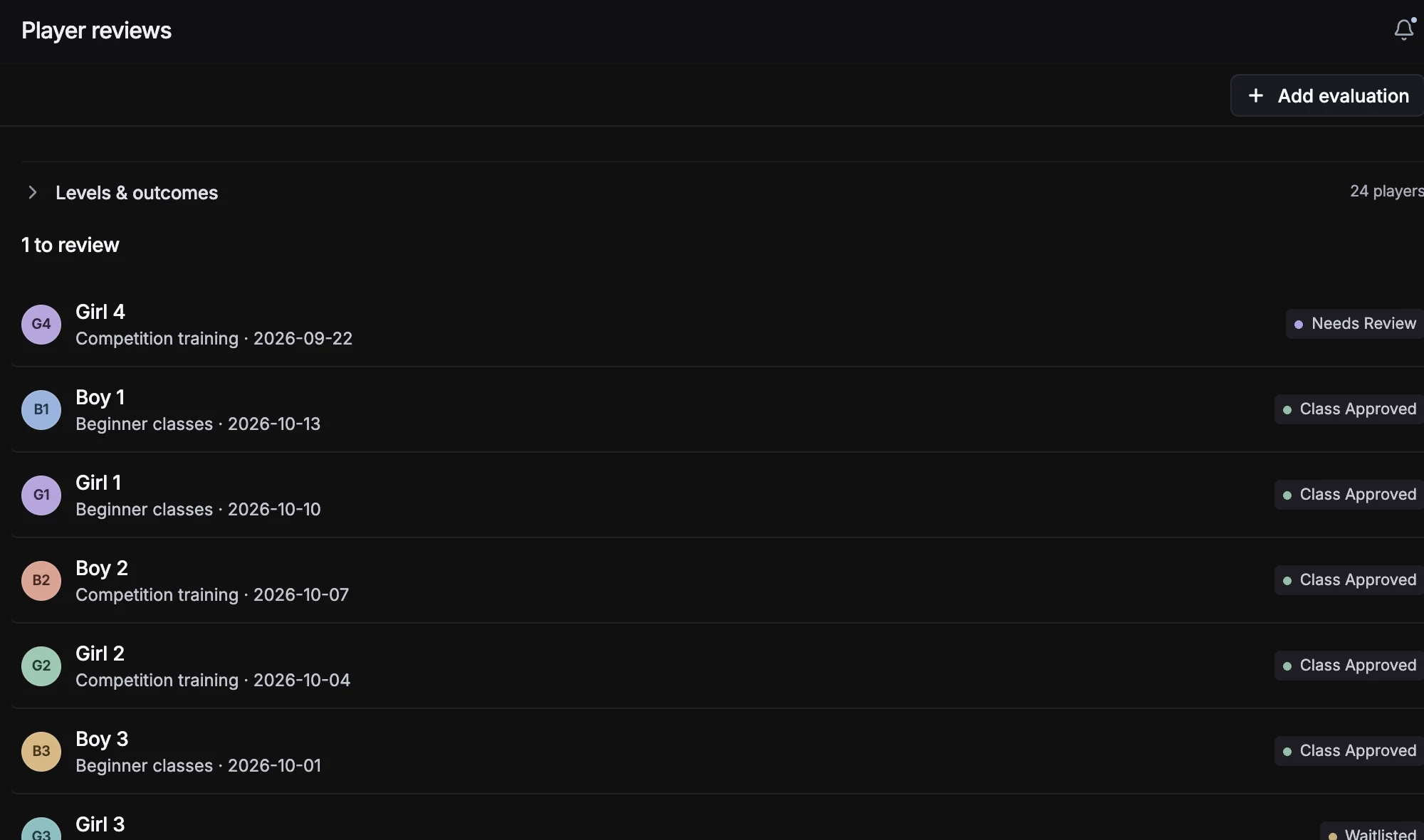Click the B3 avatar for Boy 3

41,752
